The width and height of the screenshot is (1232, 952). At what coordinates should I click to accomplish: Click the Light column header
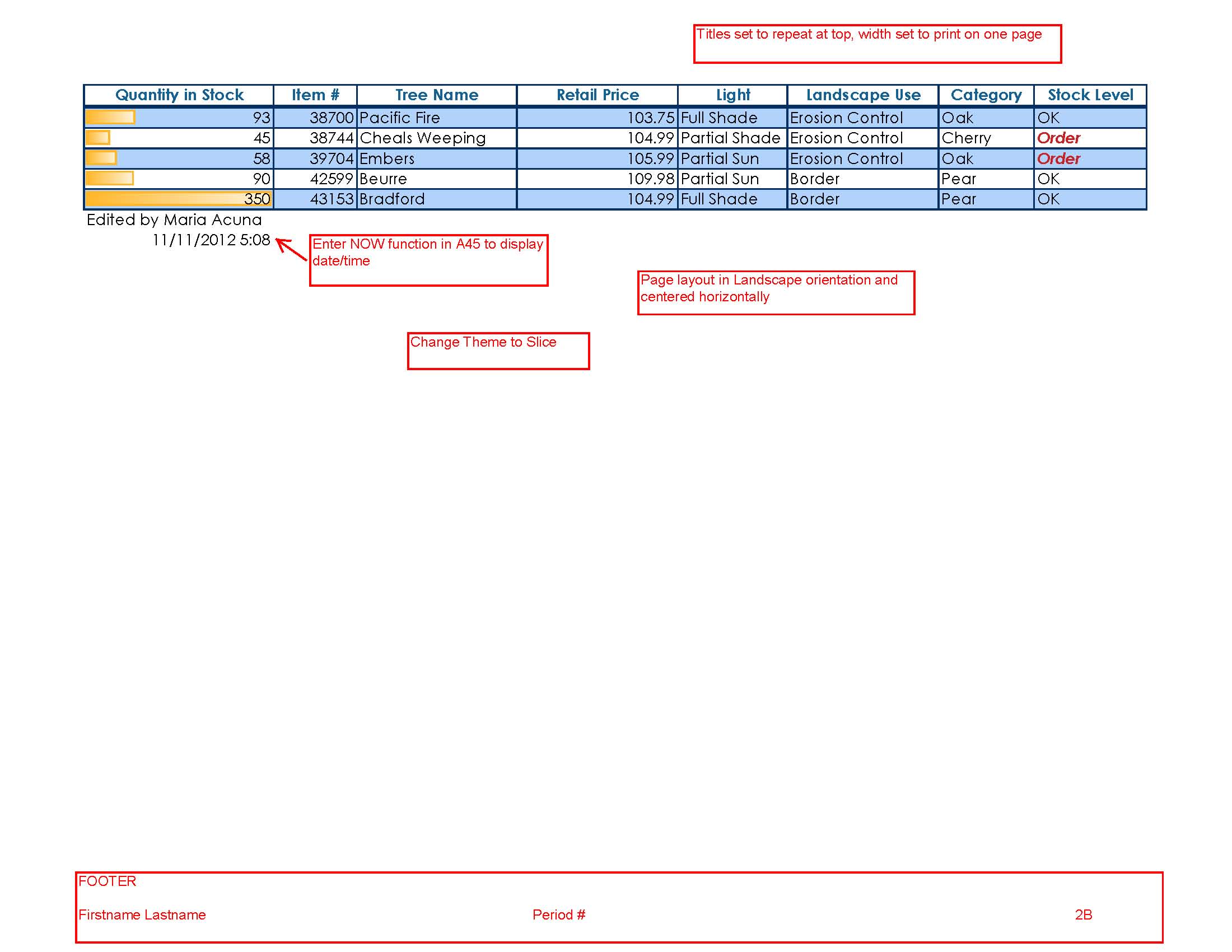click(733, 95)
